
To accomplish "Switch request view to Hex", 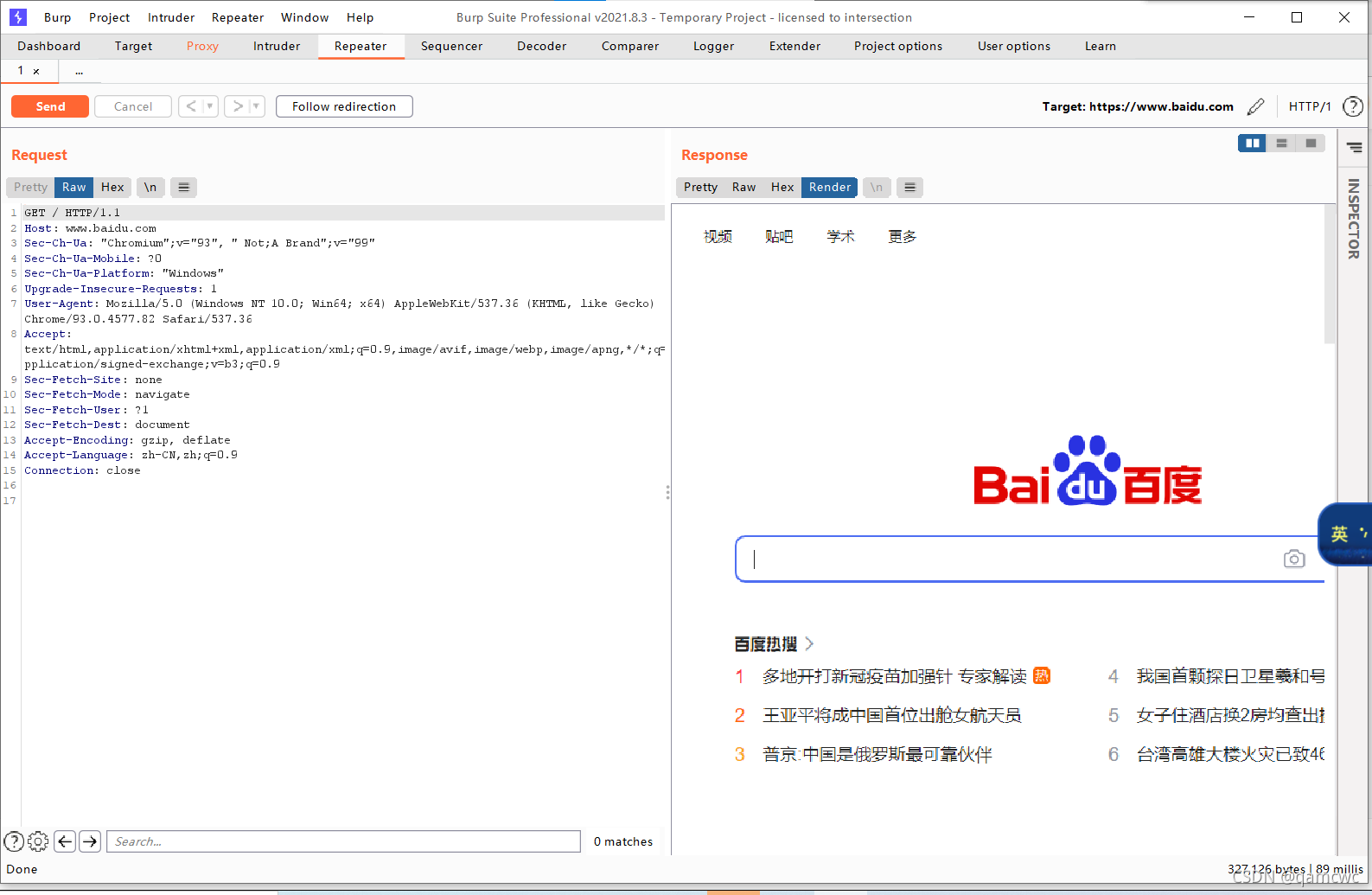I will tap(112, 187).
